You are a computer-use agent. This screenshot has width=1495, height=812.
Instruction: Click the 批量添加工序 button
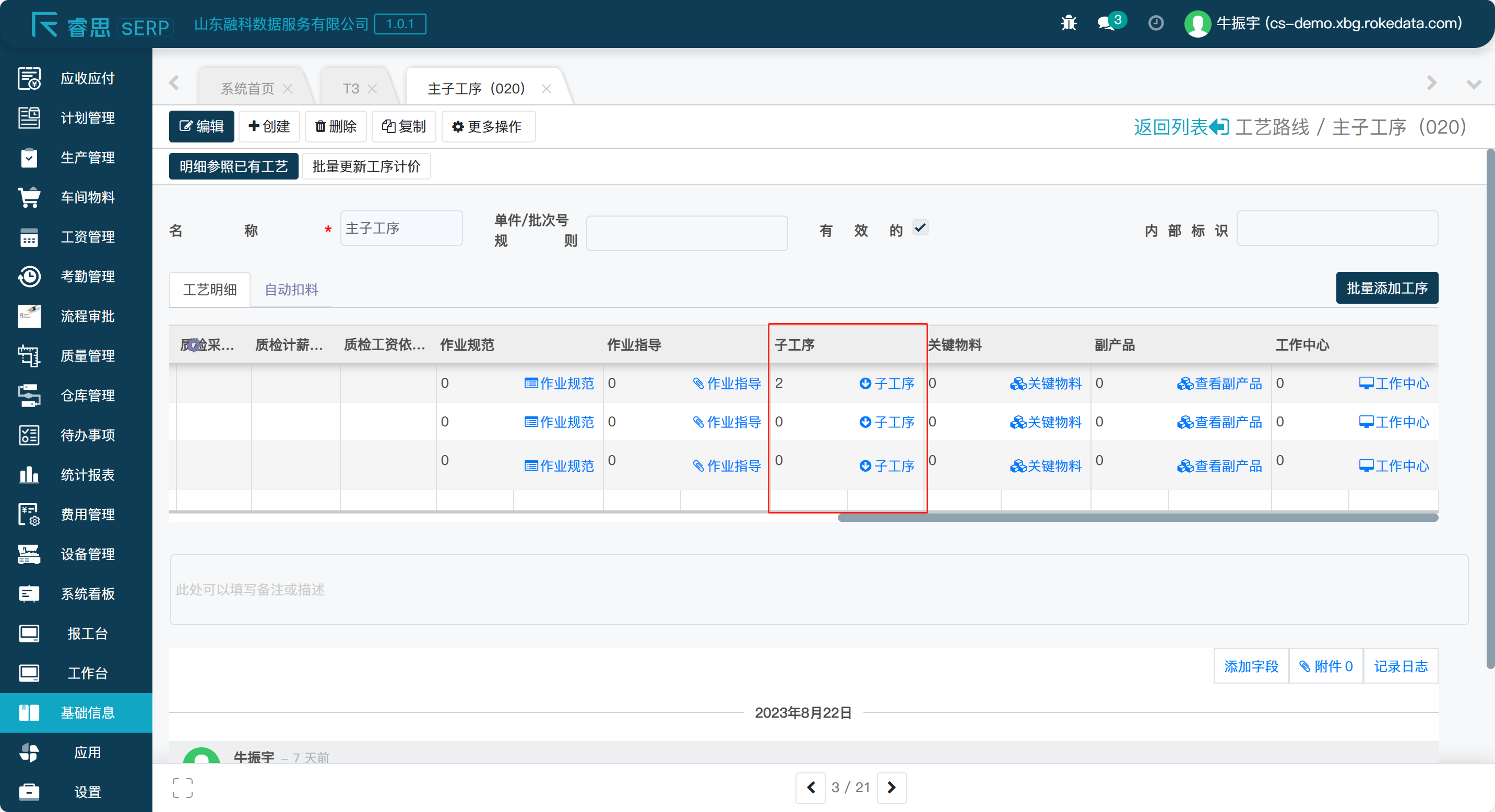pos(1386,288)
